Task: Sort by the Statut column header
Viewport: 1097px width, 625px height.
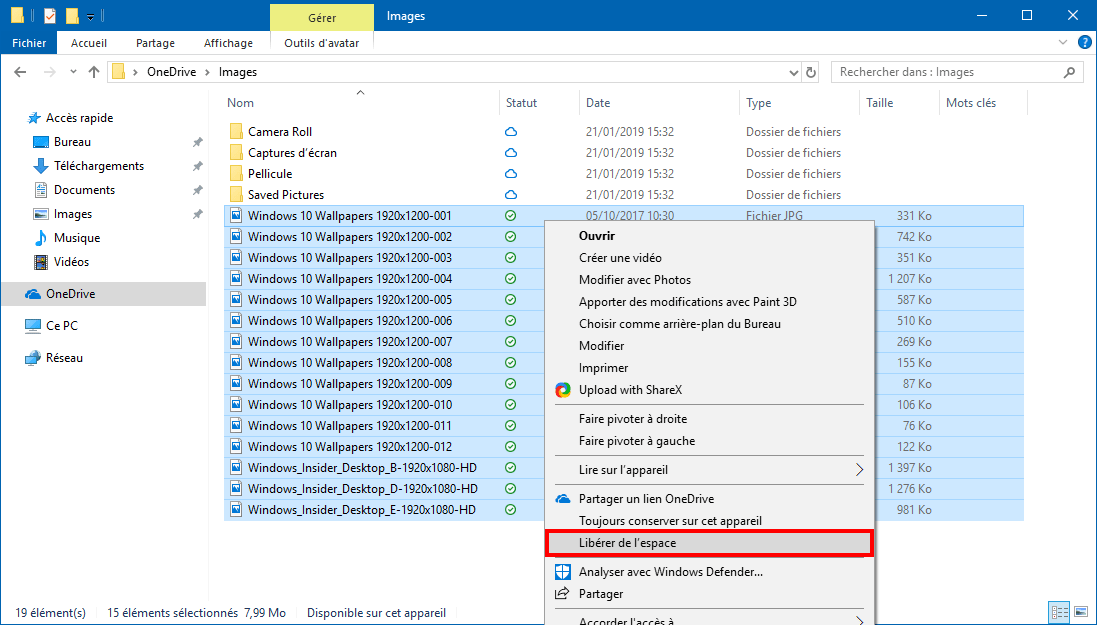Action: coord(521,103)
